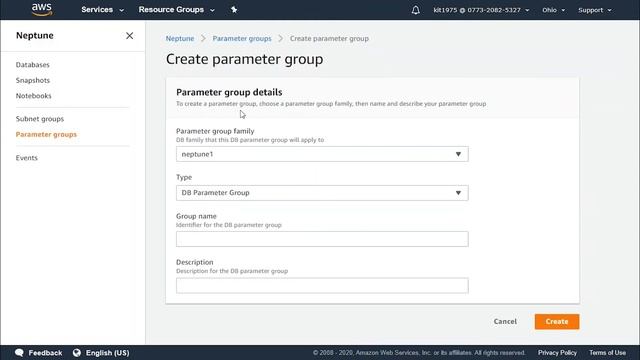Go to Notebooks in the sidebar
The height and width of the screenshot is (360, 640).
33,96
